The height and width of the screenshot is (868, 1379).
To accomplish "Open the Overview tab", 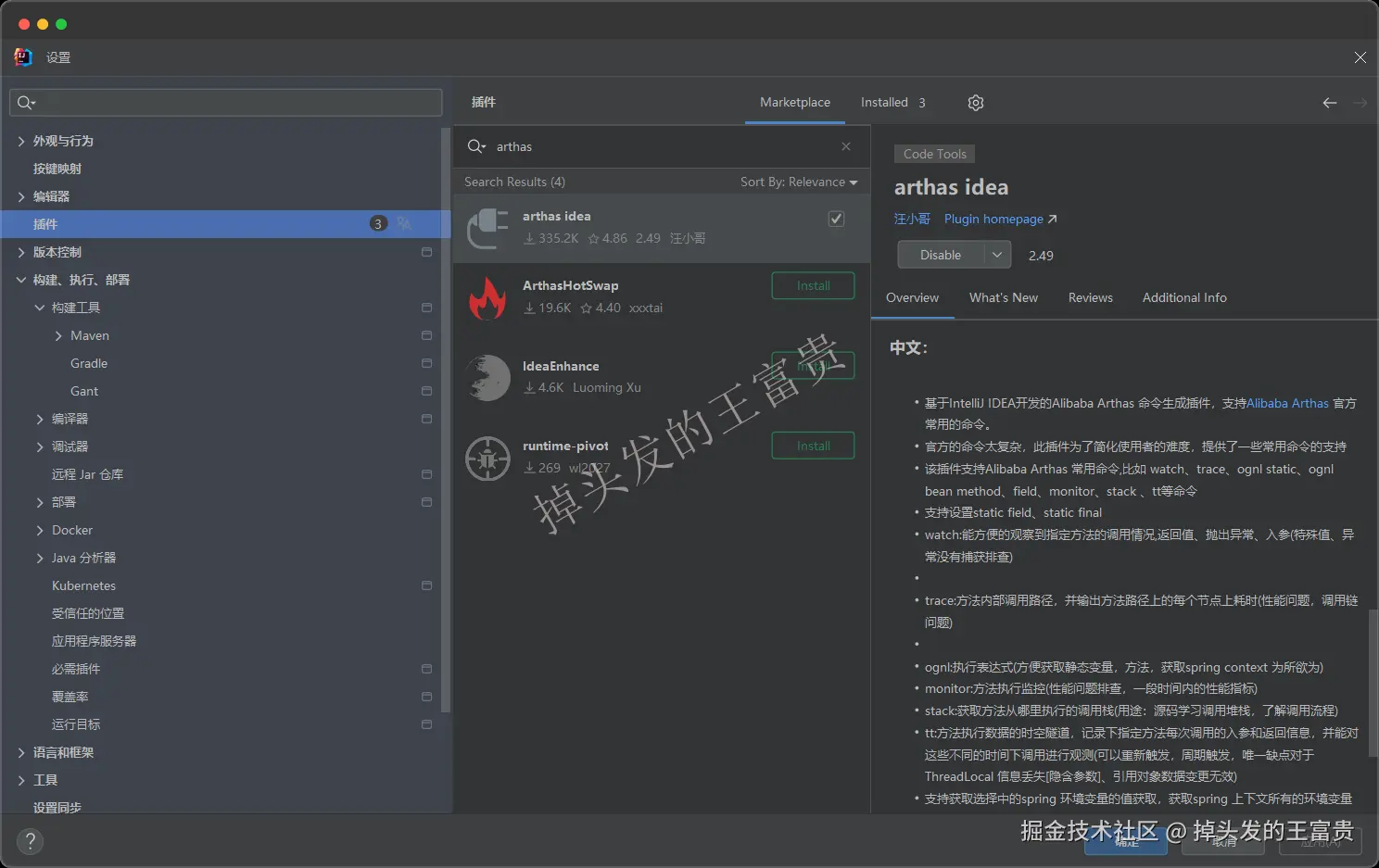I will 912,297.
